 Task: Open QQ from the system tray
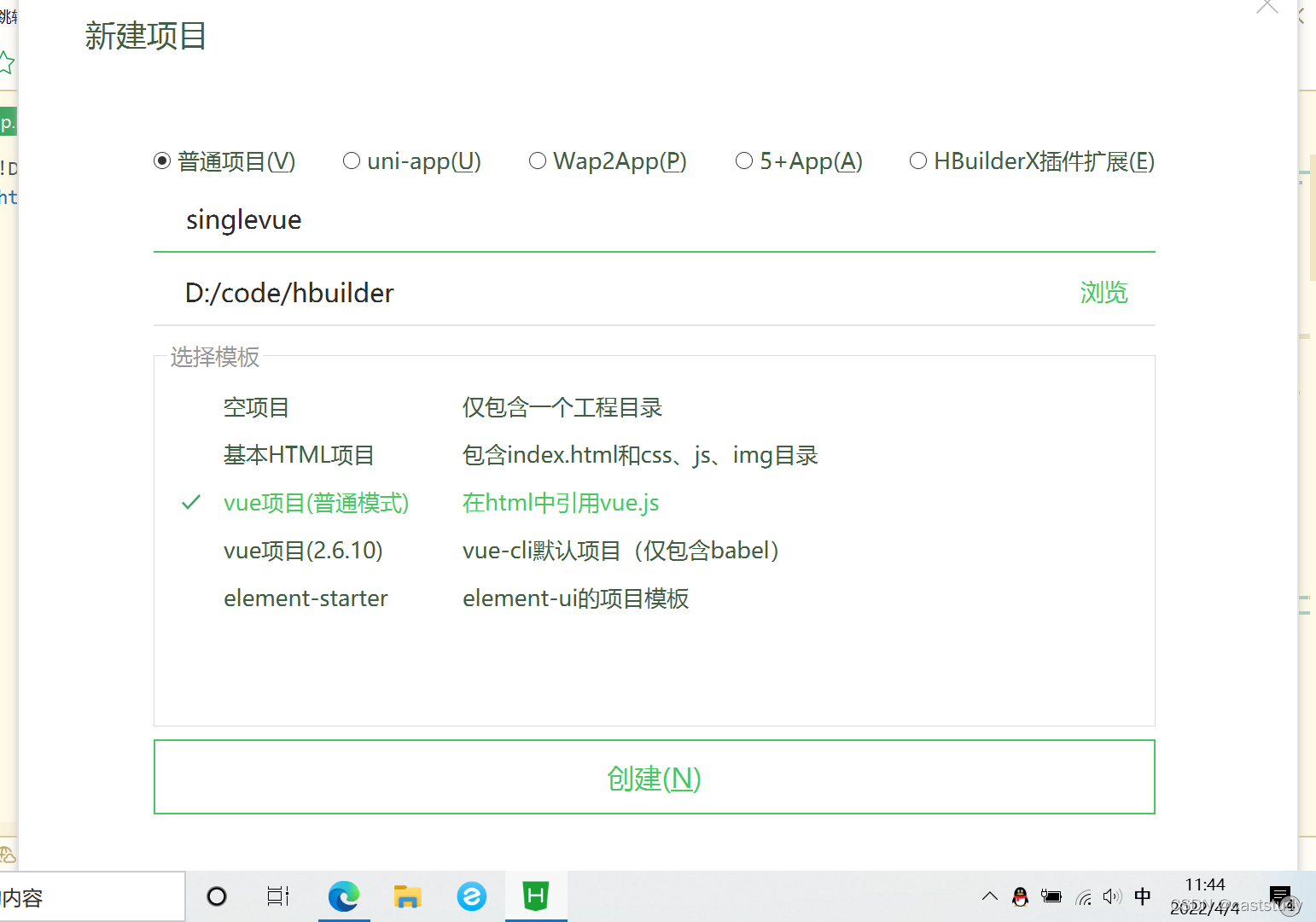click(x=1021, y=896)
